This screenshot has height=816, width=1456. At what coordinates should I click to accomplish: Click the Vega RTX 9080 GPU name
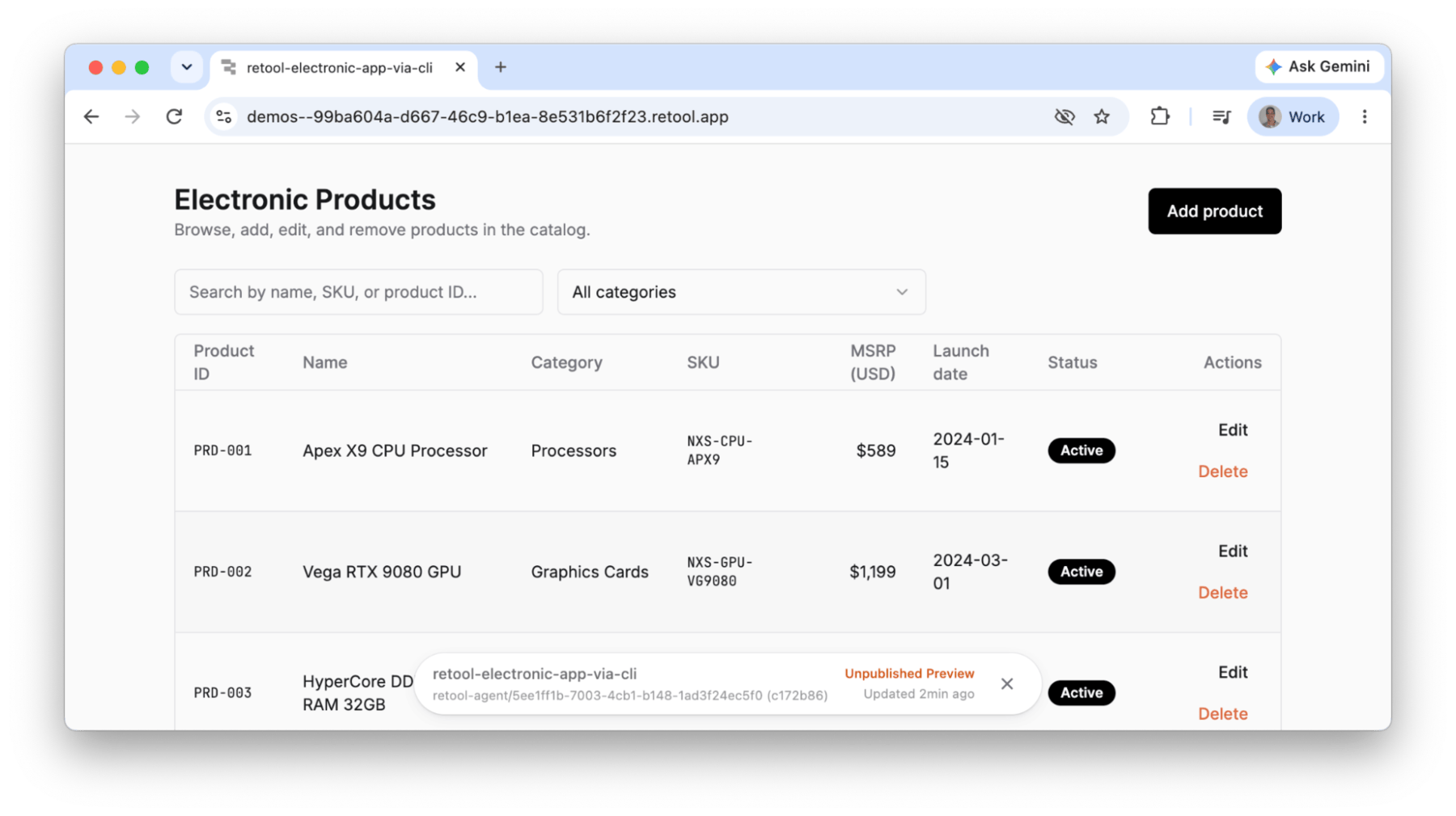point(382,572)
